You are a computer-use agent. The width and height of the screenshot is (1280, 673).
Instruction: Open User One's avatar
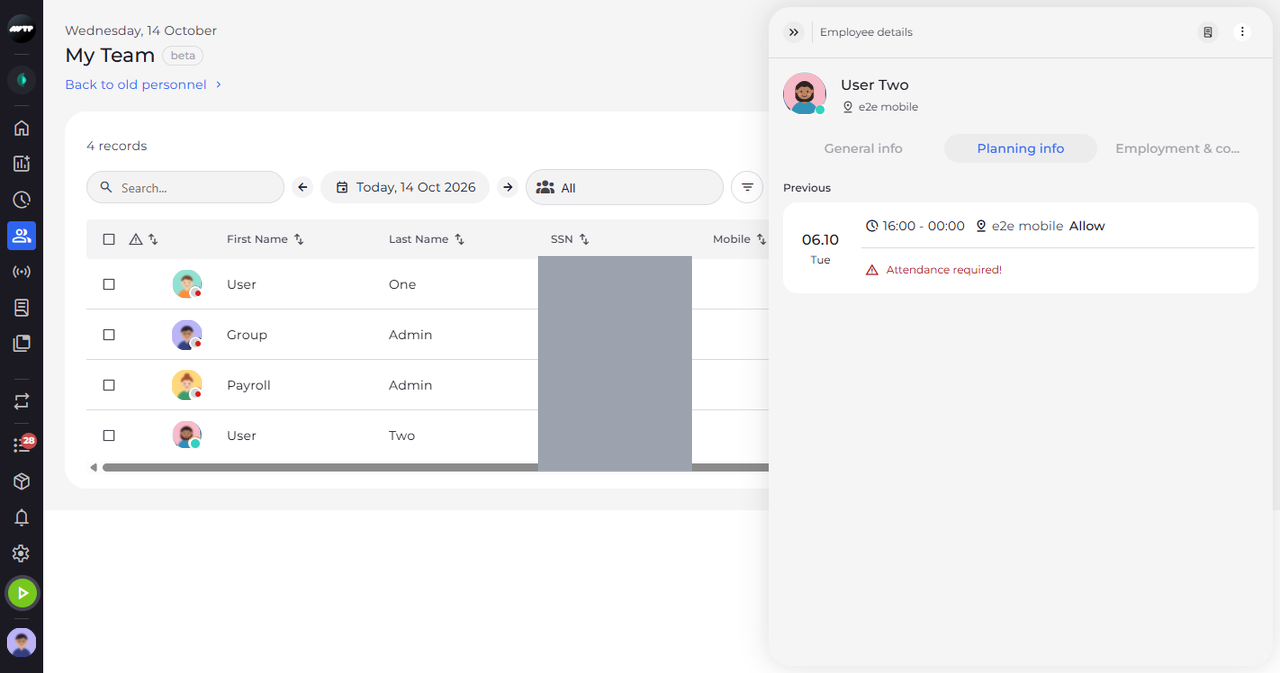coord(187,285)
